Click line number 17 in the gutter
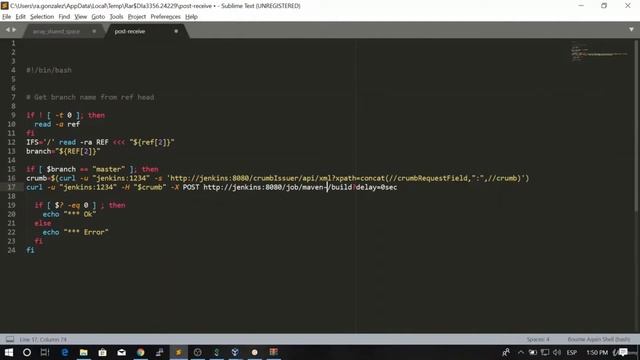640x360 pixels. pos(11,187)
